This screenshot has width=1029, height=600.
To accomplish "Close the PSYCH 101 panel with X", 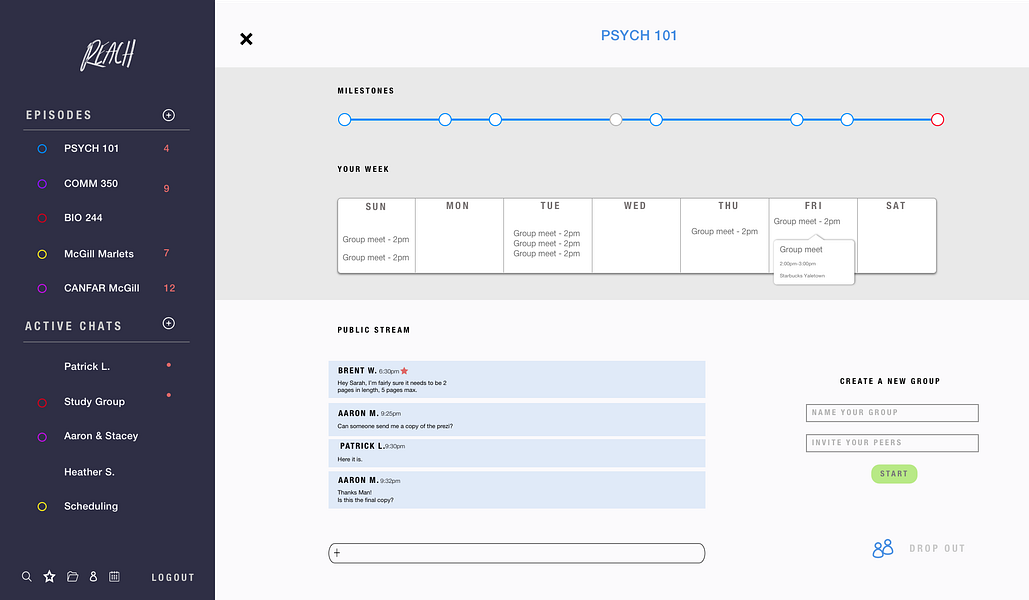I will [246, 39].
